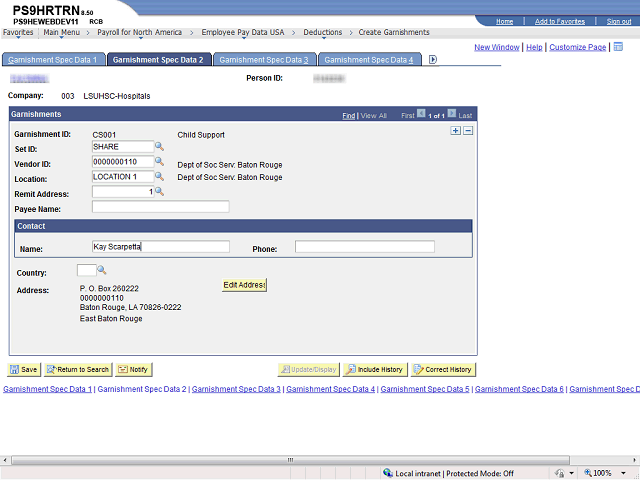This screenshot has width=640, height=480.
Task: Expand the Deductions breadcrumb menu
Action: [x=322, y=32]
